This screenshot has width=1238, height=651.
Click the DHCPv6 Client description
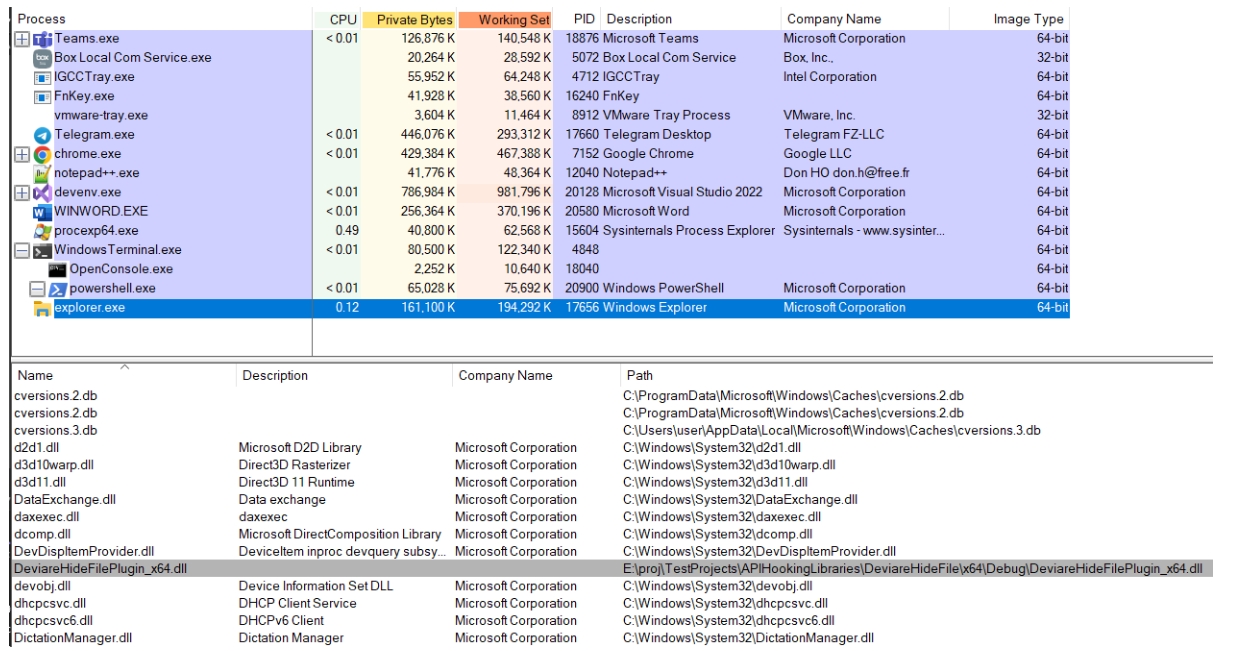click(x=280, y=620)
